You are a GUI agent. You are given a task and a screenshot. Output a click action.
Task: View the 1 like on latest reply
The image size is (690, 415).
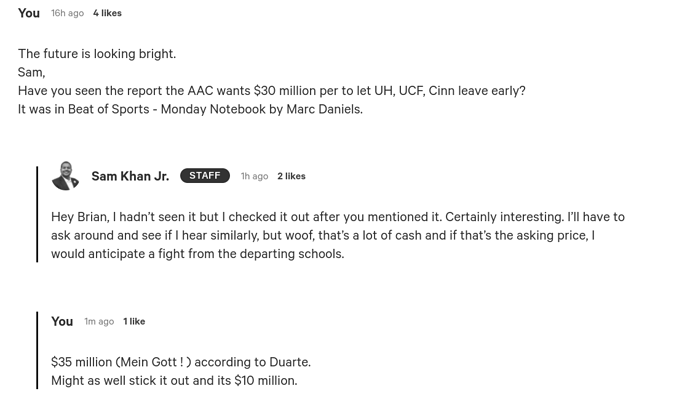134,321
